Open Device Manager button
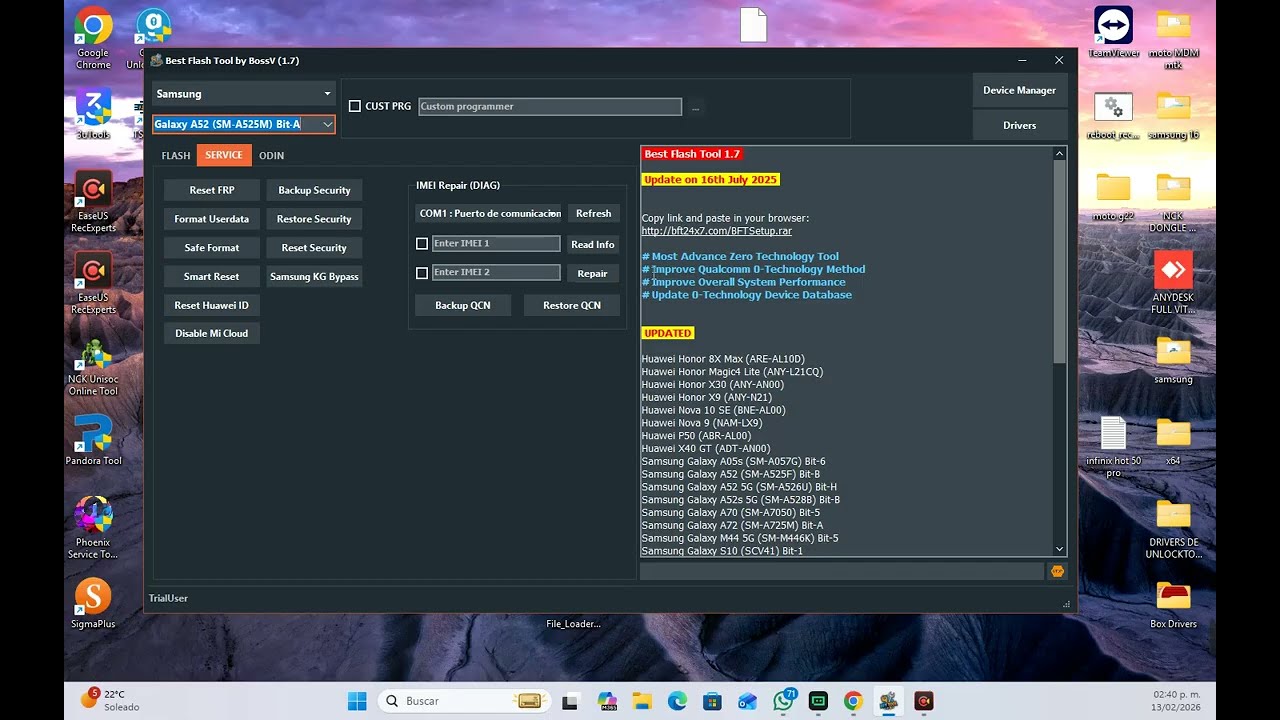The image size is (1280, 720). click(1019, 90)
